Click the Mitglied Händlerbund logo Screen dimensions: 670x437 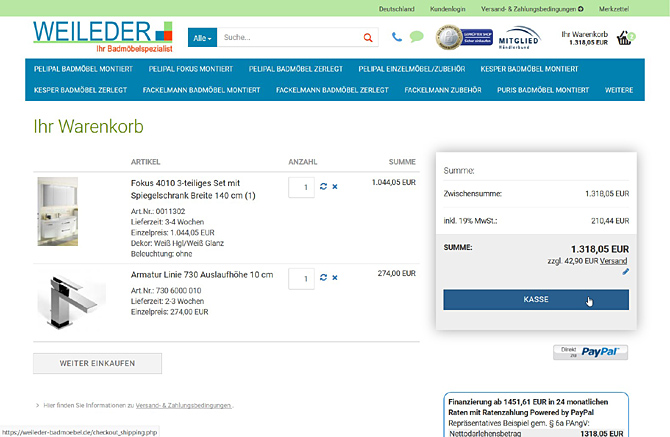coord(519,38)
